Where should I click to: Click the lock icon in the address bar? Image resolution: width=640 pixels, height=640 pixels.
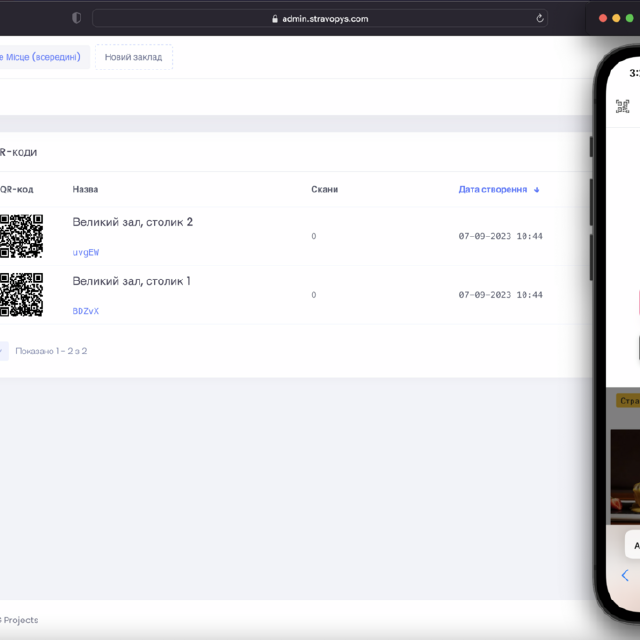click(x=274, y=19)
